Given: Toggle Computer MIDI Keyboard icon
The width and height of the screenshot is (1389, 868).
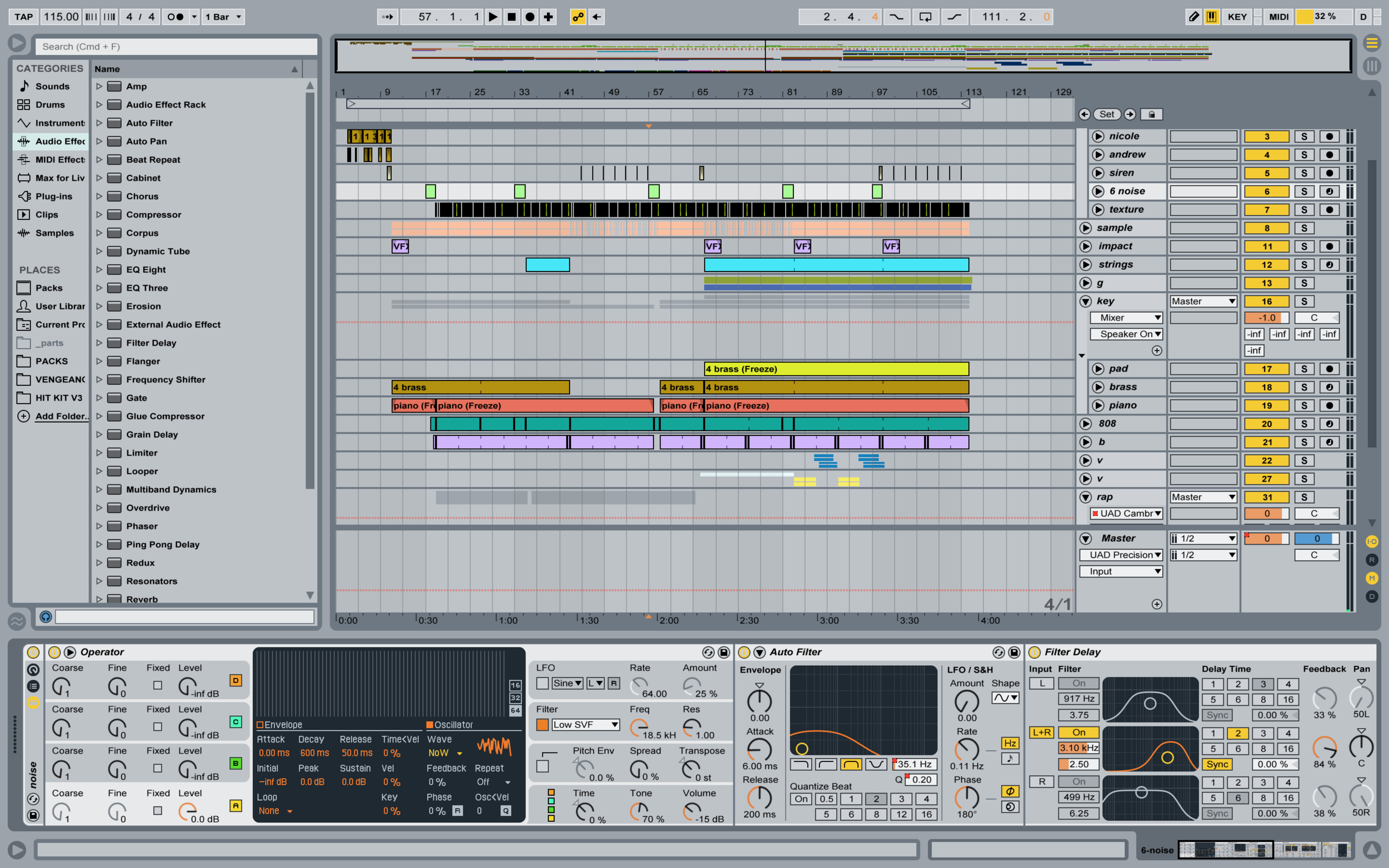Looking at the screenshot, I should point(1212,17).
